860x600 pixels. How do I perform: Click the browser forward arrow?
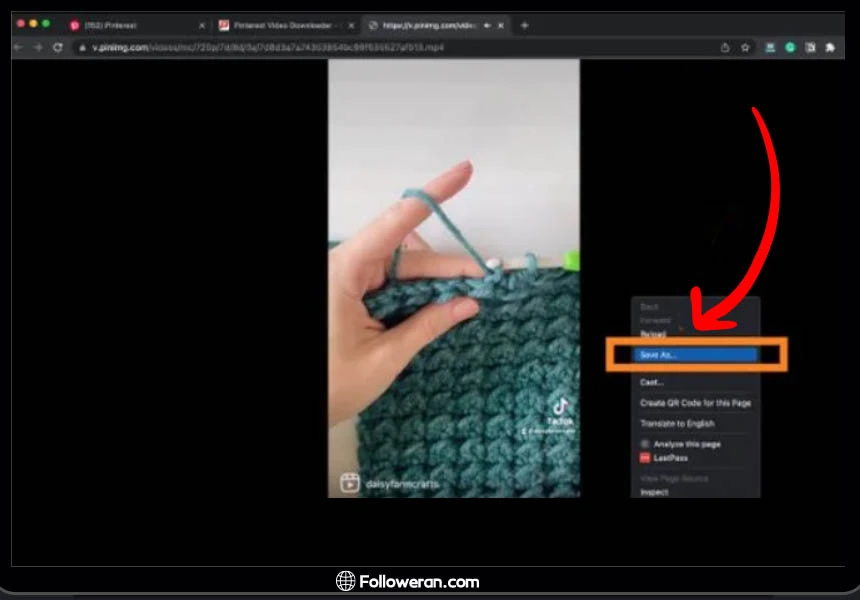click(38, 47)
